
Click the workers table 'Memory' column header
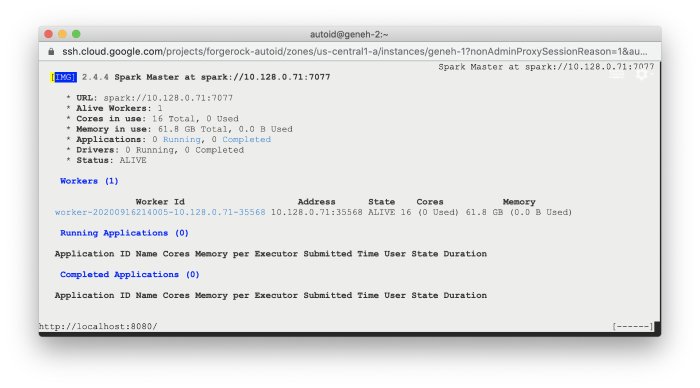click(x=519, y=202)
